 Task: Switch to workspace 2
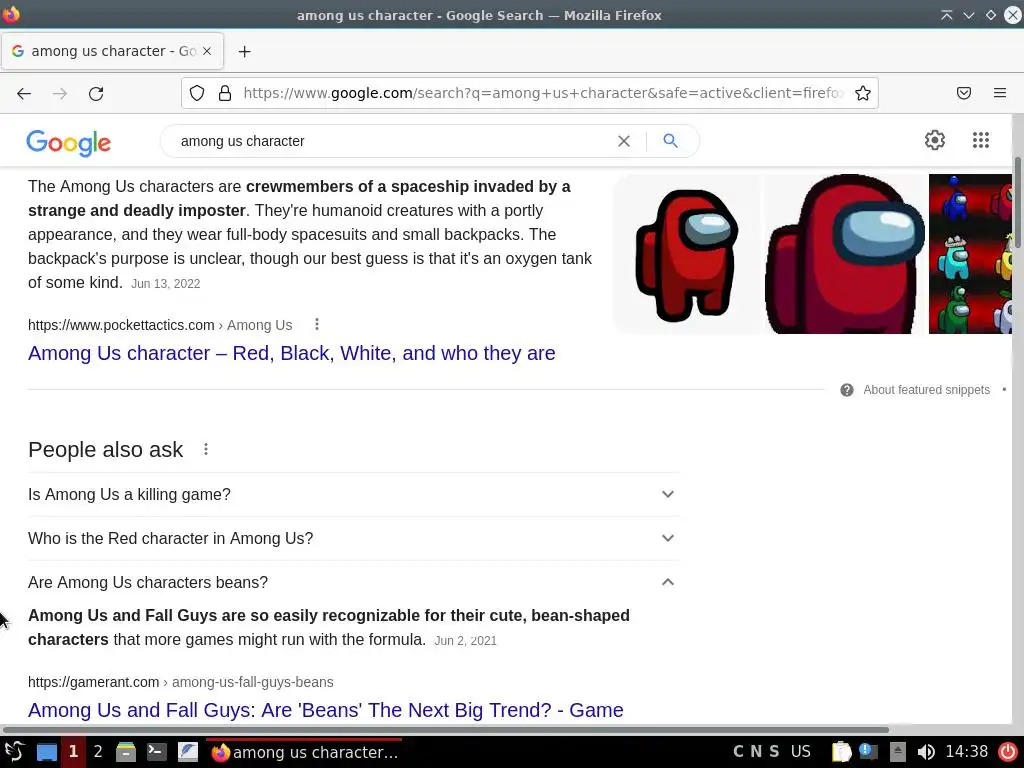pos(98,752)
